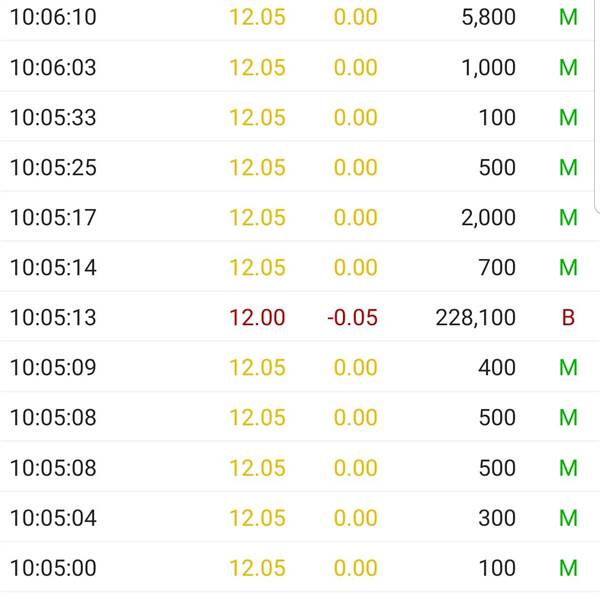Select the 10:05:17 trade row

coord(297,217)
